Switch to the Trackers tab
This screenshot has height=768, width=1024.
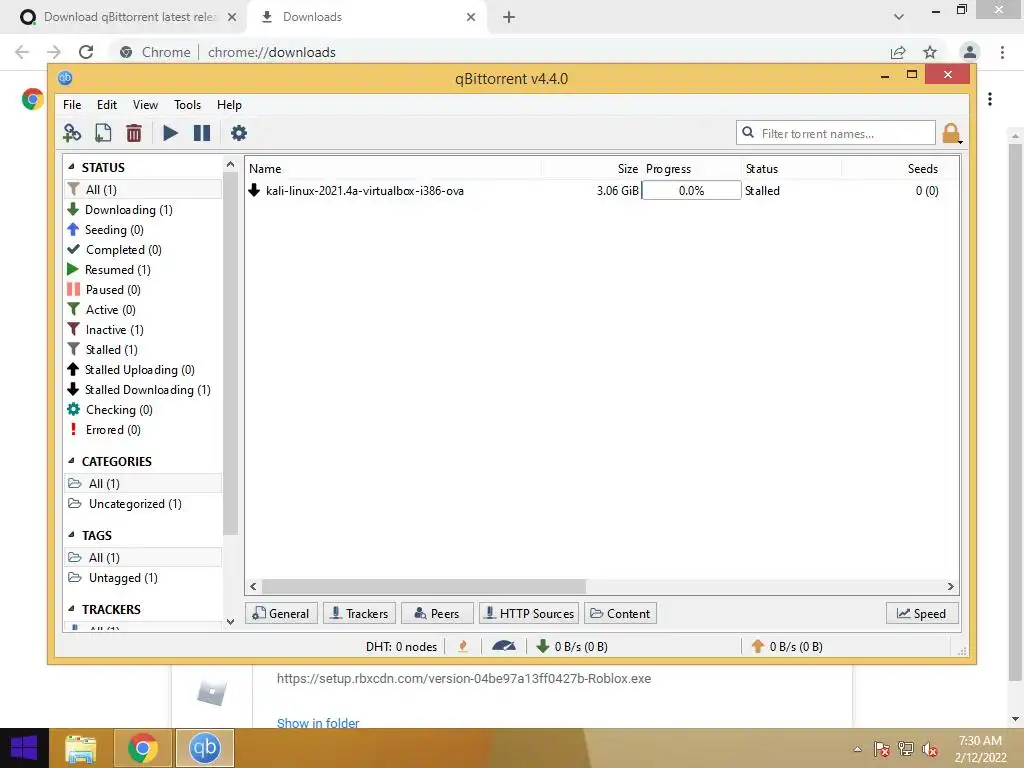(359, 613)
